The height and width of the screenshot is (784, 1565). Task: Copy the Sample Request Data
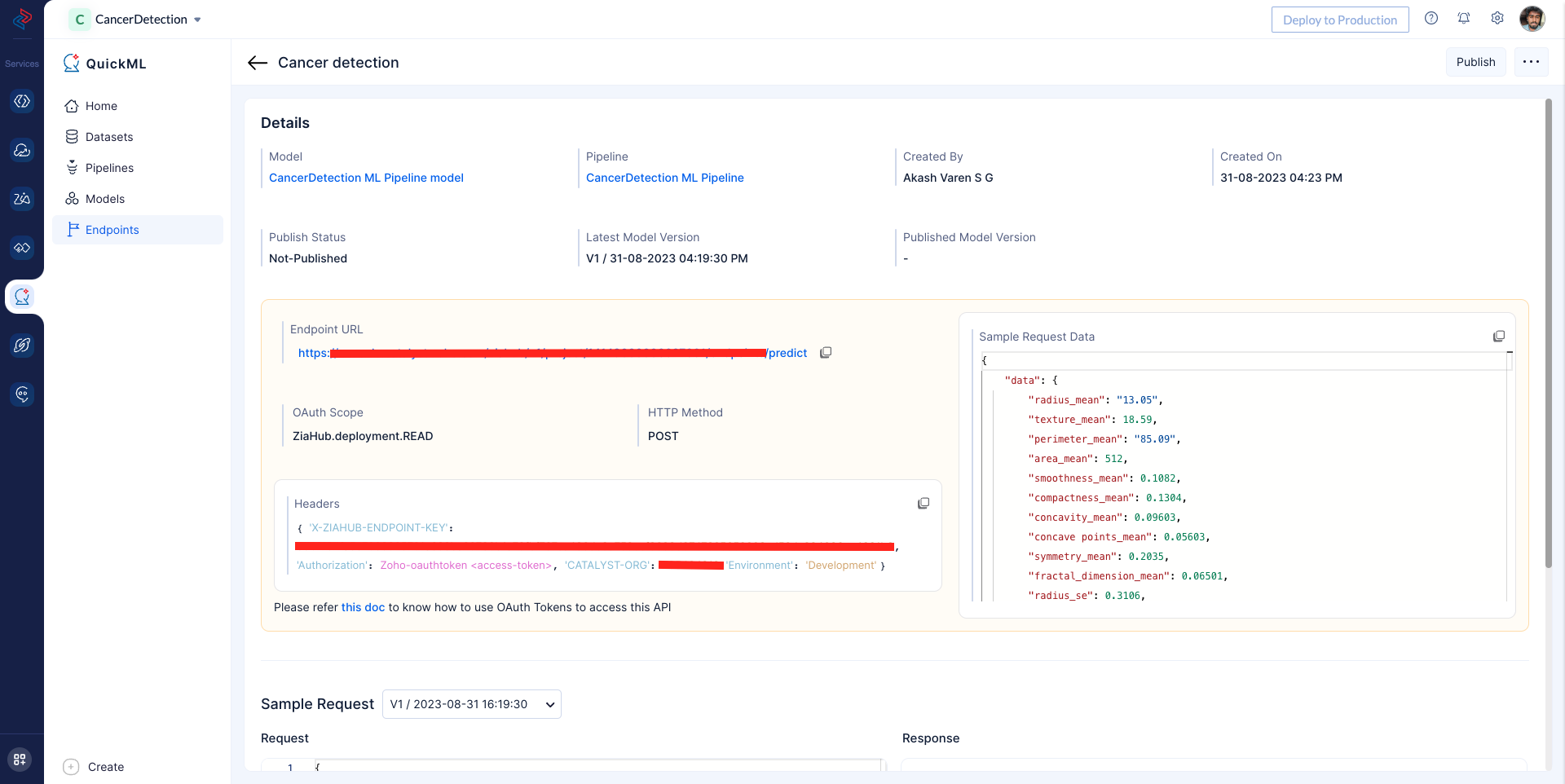coord(1498,337)
